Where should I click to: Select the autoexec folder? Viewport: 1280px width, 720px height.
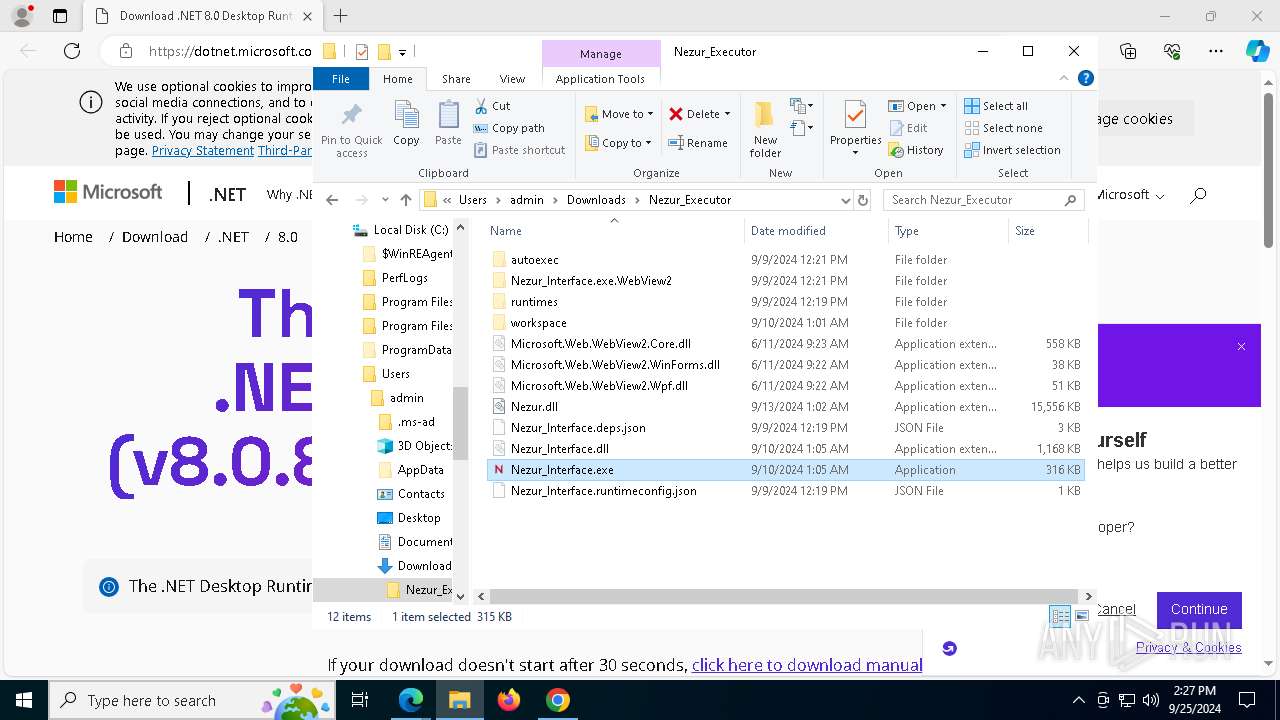click(x=534, y=260)
